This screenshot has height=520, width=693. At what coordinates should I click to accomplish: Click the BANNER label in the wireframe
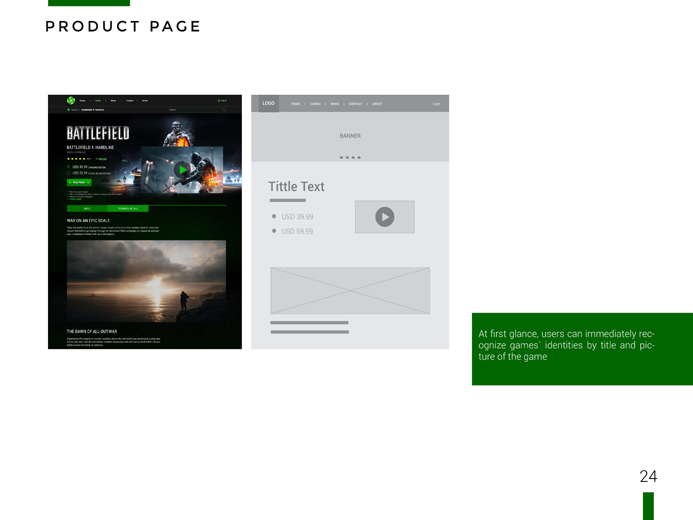click(350, 136)
